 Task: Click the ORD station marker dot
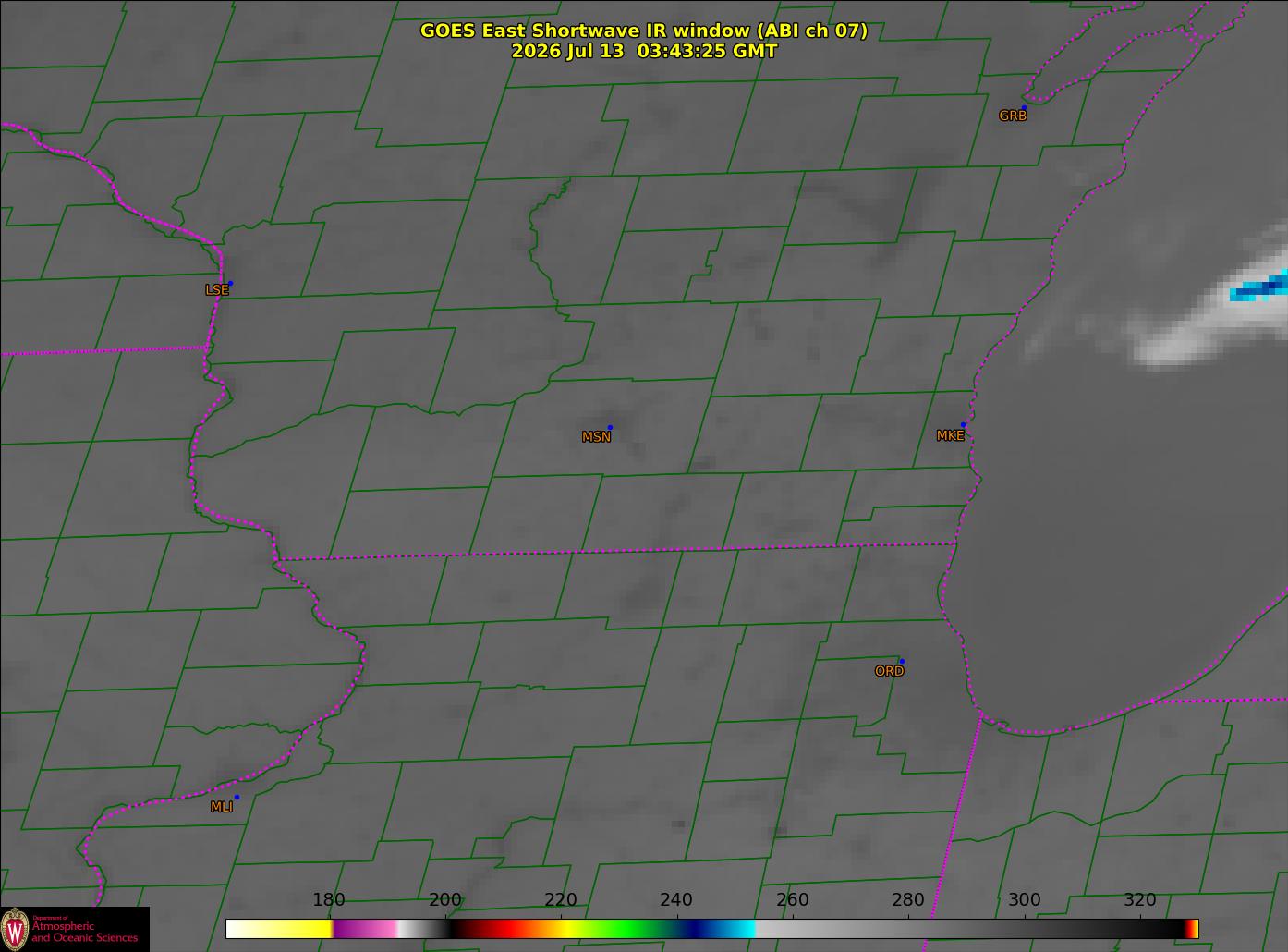click(902, 661)
